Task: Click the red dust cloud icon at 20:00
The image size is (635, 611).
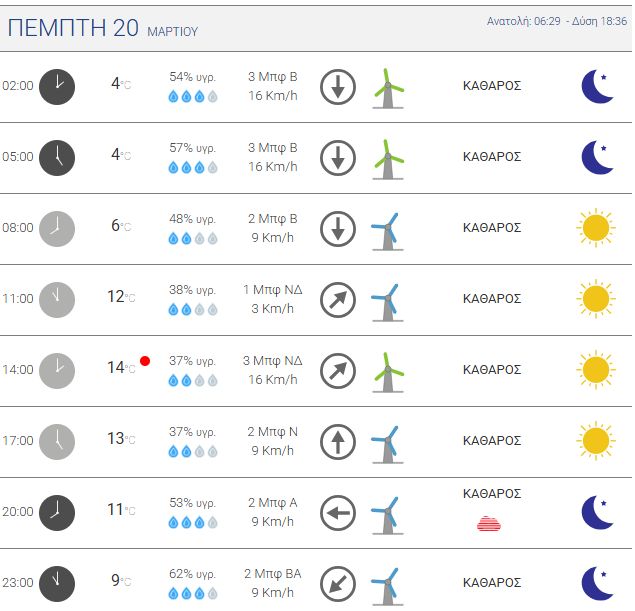Action: point(489,523)
